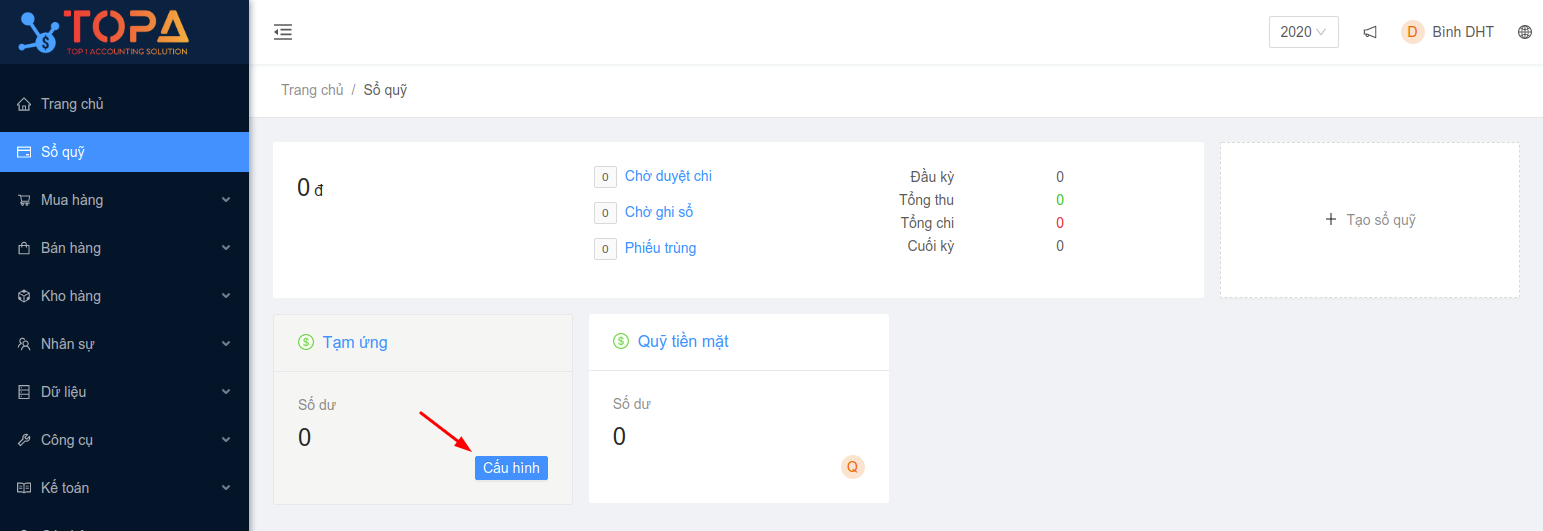Open the announcements megaphone icon
The width and height of the screenshot is (1543, 531).
(x=1370, y=32)
